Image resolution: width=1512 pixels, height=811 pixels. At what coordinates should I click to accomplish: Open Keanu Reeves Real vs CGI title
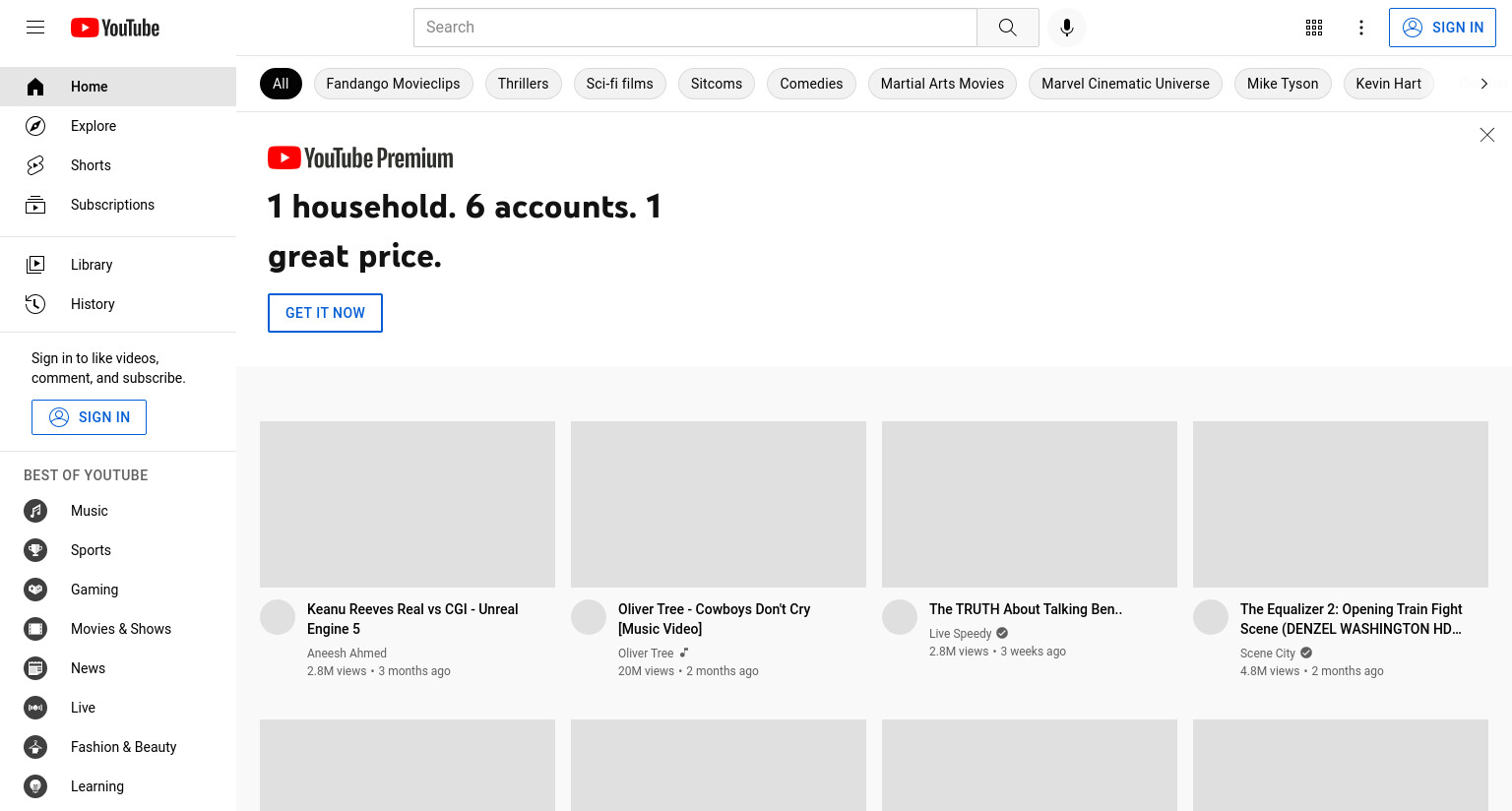point(412,619)
